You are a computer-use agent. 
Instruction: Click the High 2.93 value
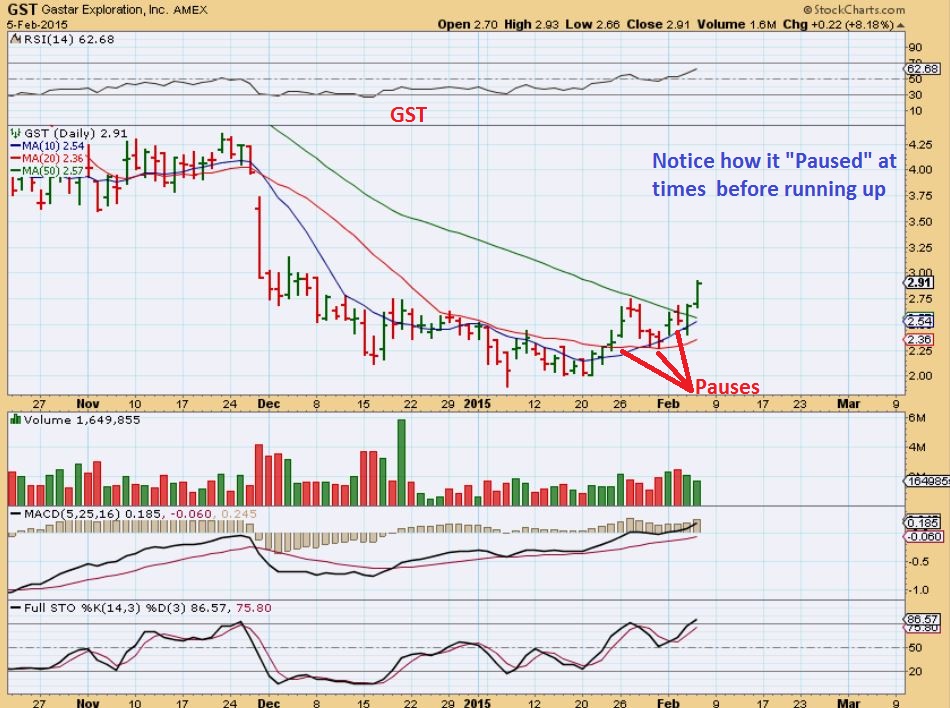click(531, 25)
